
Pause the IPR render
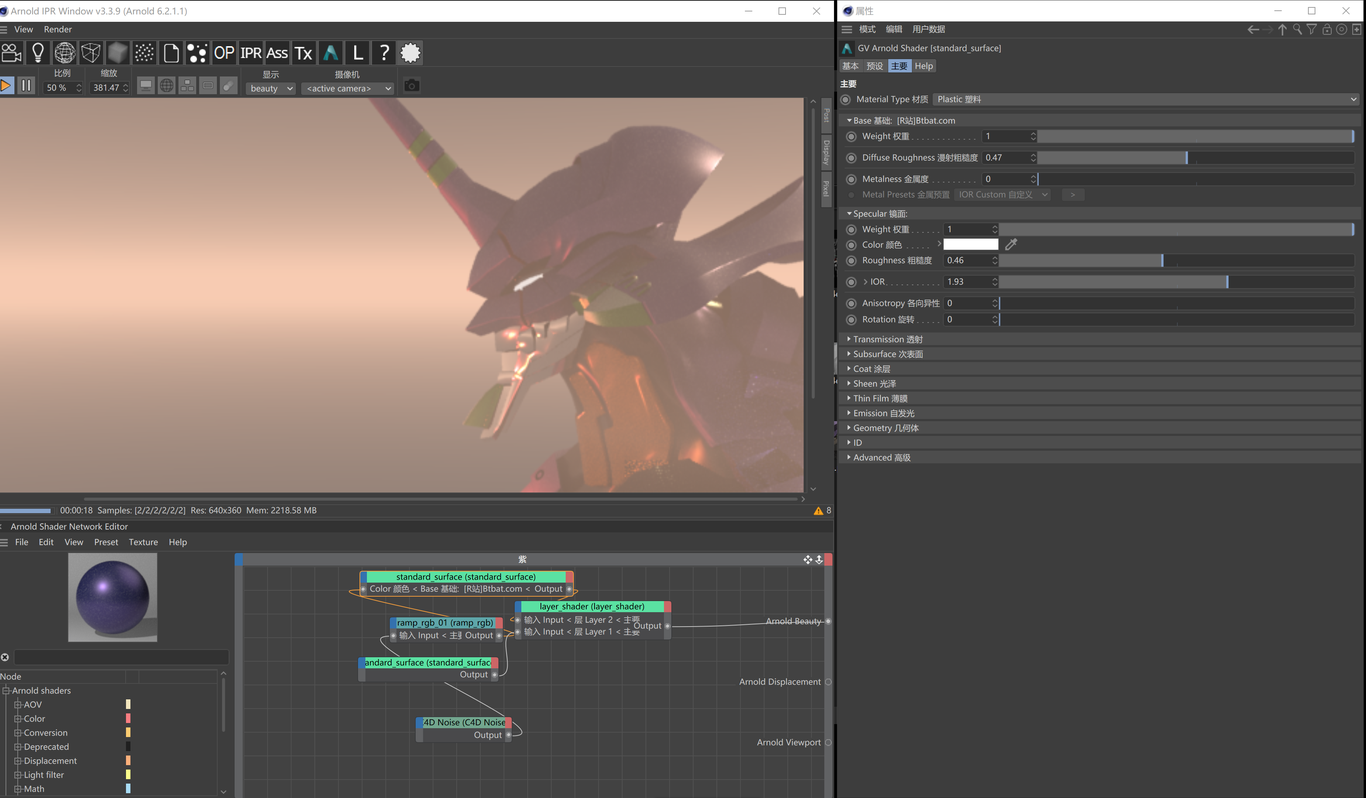[x=26, y=86]
